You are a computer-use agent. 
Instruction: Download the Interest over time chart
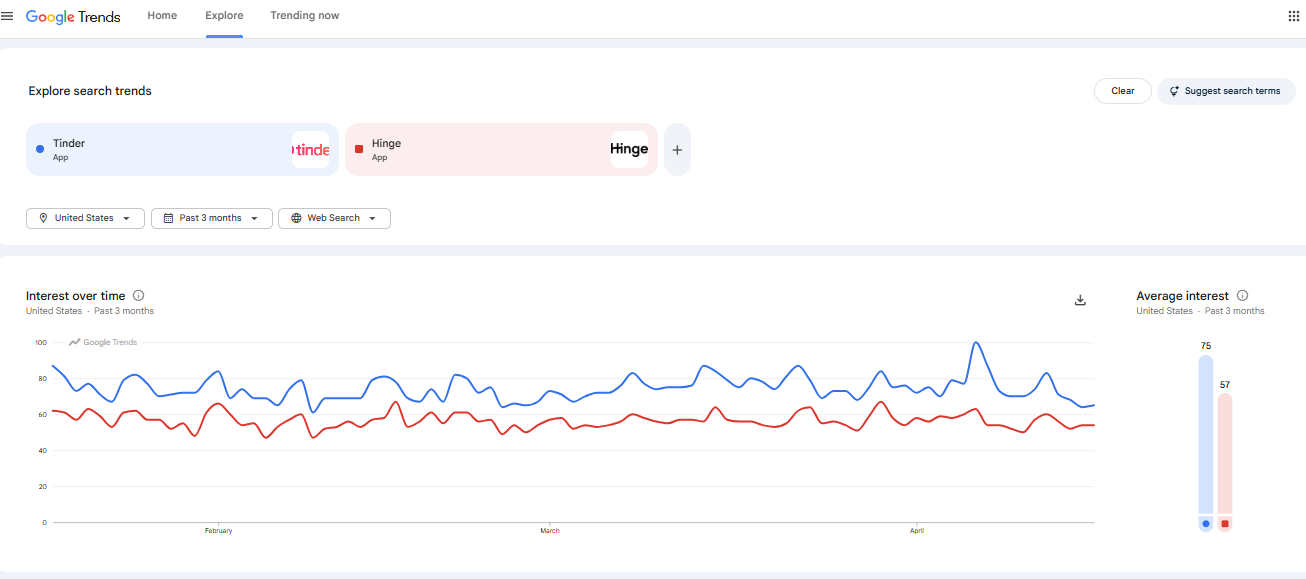coord(1080,300)
